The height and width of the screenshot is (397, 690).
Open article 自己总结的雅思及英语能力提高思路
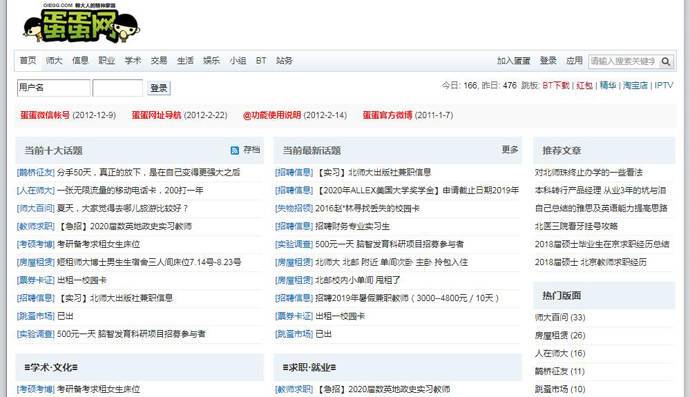click(601, 208)
